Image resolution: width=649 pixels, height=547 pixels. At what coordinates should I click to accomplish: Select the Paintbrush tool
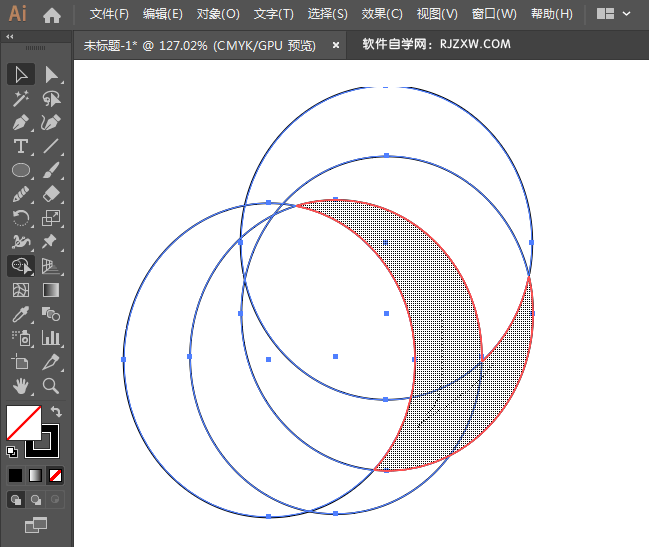51,170
